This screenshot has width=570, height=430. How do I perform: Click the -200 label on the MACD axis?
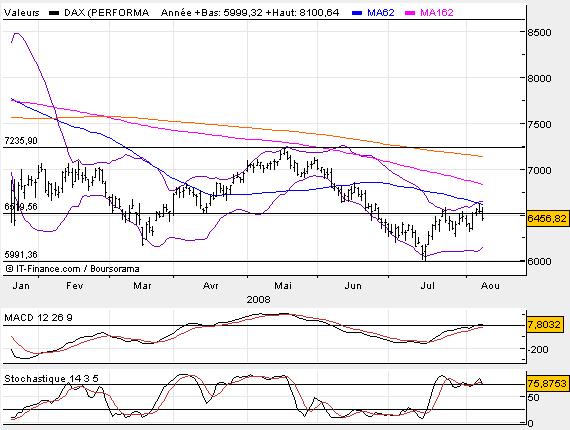coord(538,350)
